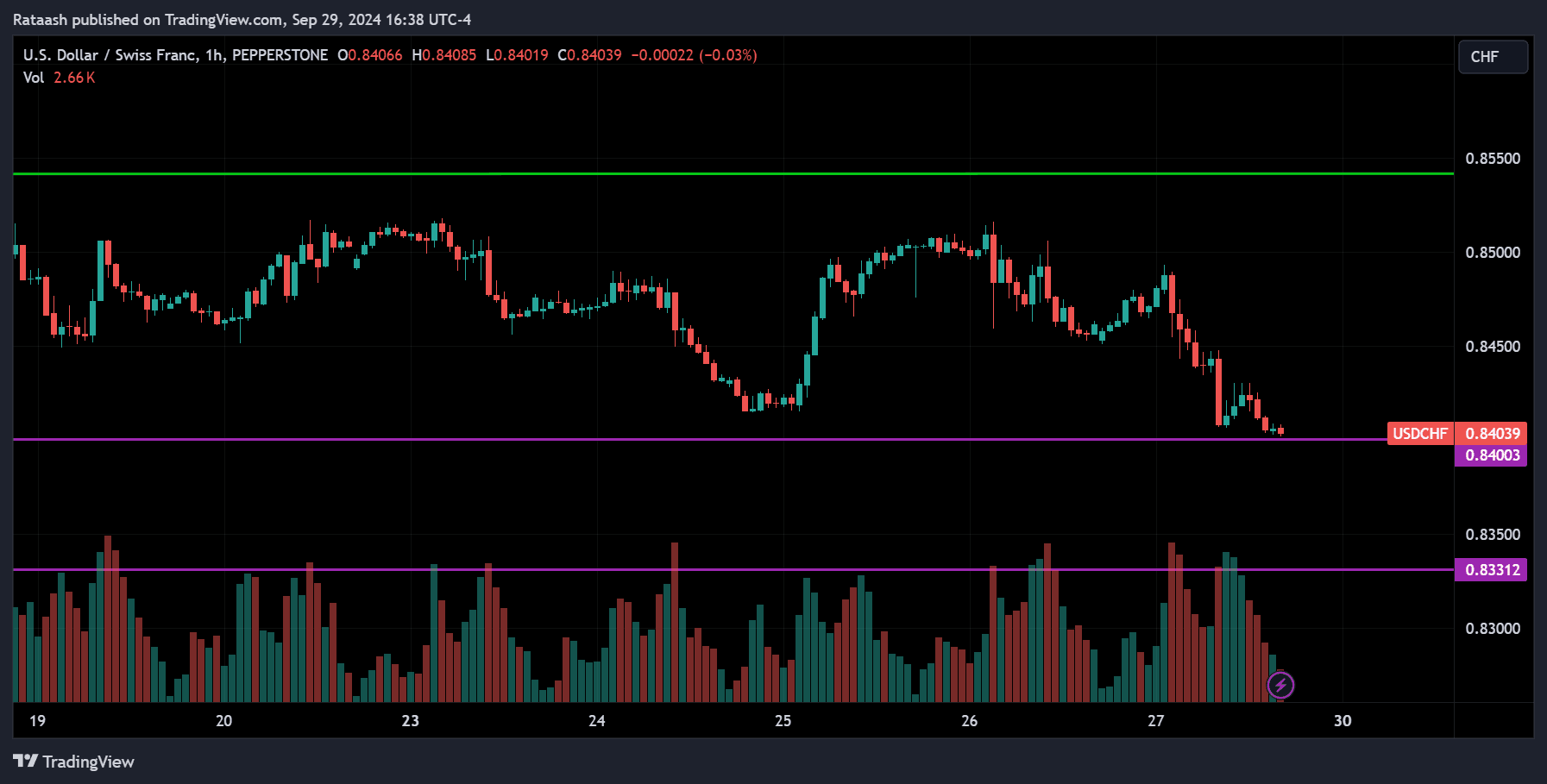Click the purple 0.83312 price label
Viewport: 1547px width, 784px height.
pyautogui.click(x=1492, y=570)
